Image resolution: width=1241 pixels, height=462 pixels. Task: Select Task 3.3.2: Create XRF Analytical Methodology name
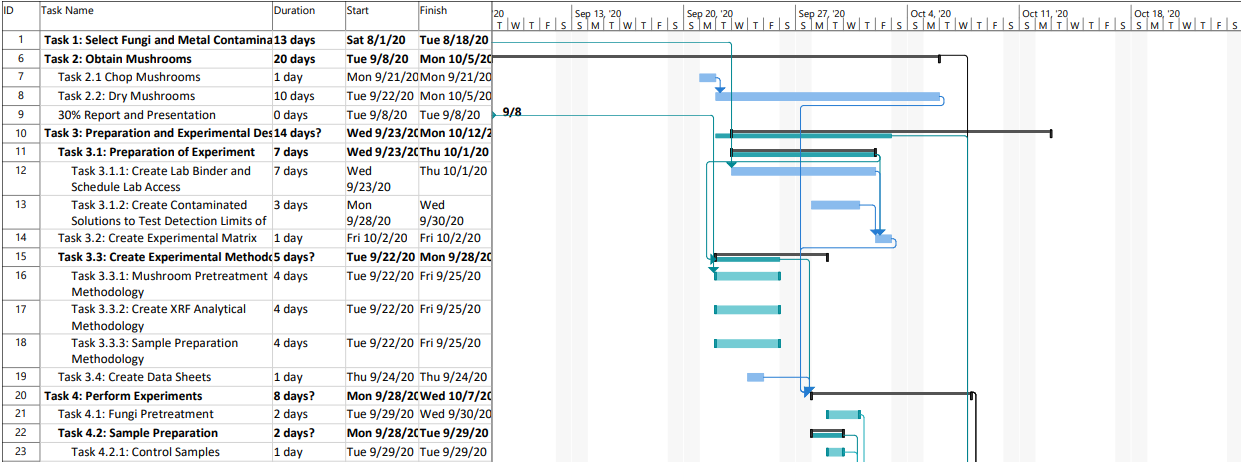point(155,318)
